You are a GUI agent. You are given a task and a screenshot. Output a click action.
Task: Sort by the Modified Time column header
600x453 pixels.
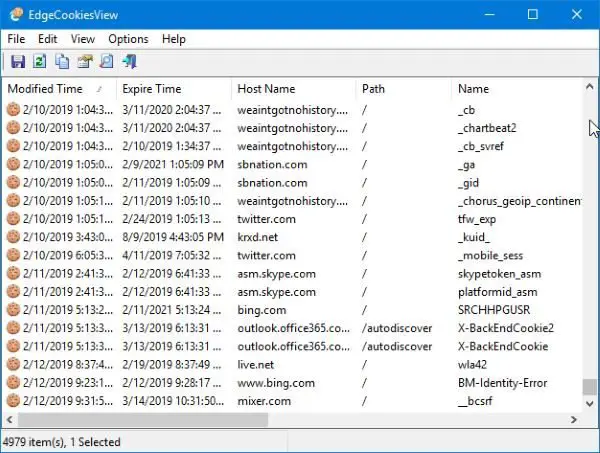click(x=59, y=89)
